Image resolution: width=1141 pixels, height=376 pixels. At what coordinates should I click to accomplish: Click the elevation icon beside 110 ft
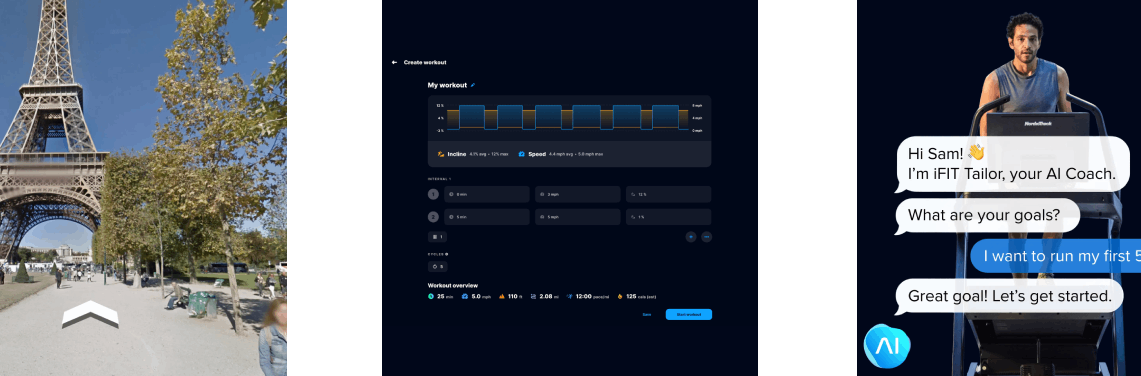501,296
